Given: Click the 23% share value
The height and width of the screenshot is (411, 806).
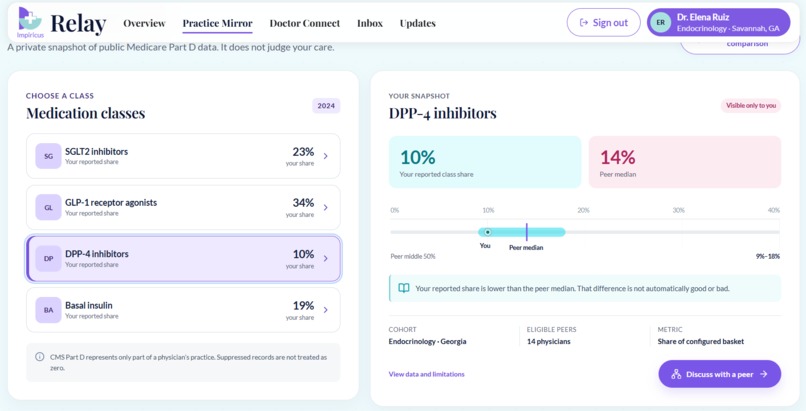Looking at the screenshot, I should tap(303, 152).
